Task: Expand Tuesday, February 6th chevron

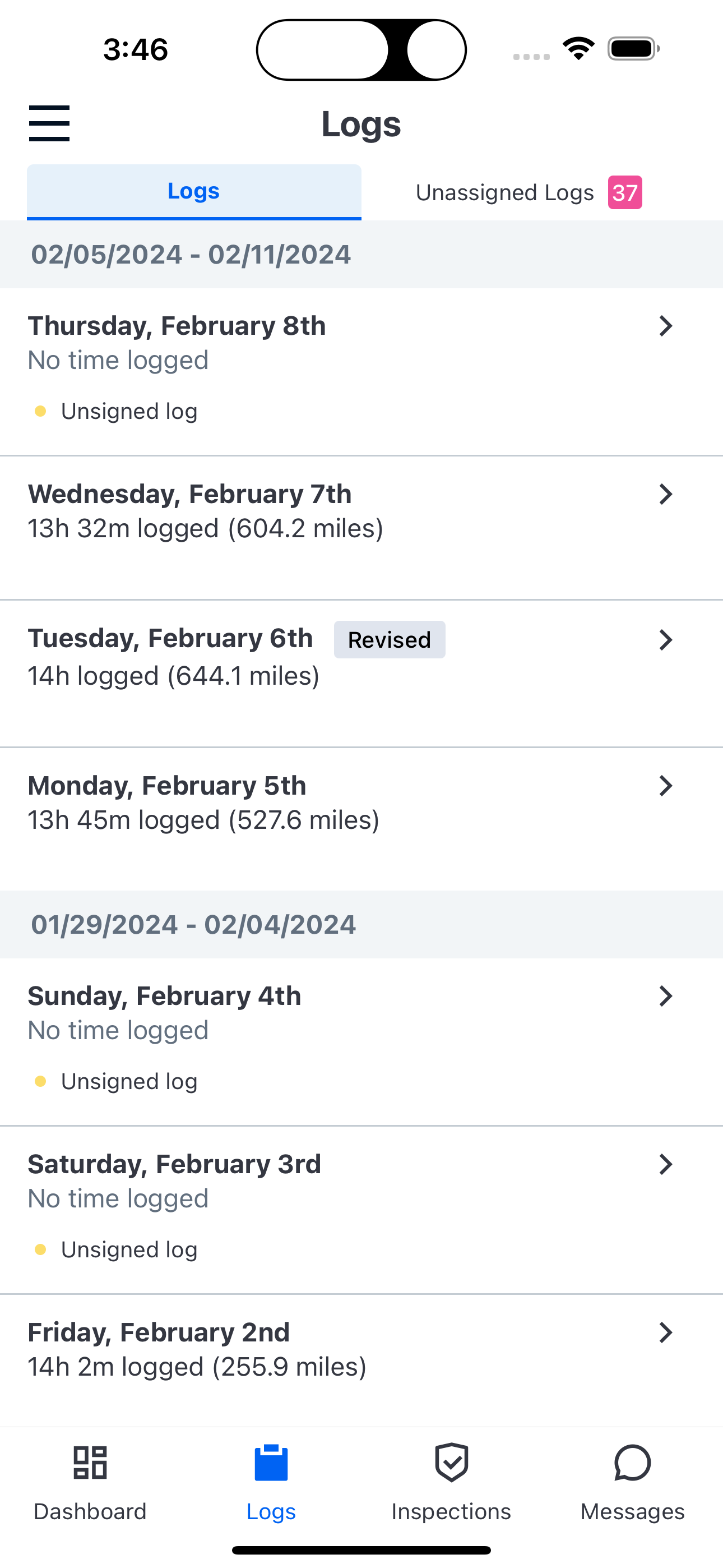Action: click(666, 640)
